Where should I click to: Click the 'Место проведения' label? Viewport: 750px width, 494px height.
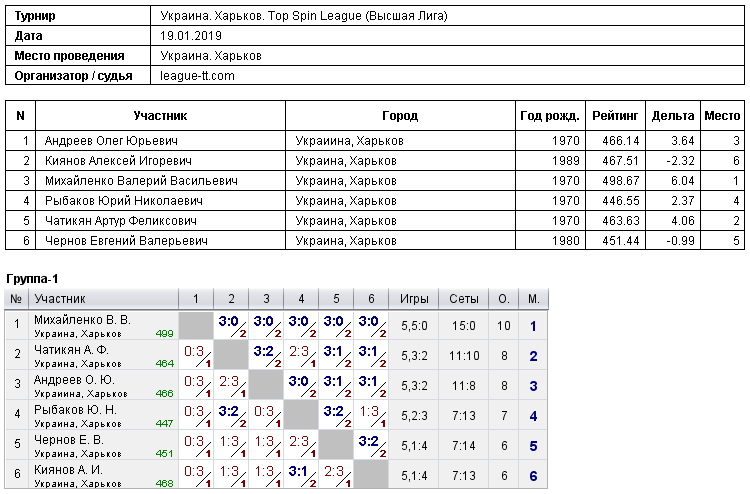click(69, 56)
